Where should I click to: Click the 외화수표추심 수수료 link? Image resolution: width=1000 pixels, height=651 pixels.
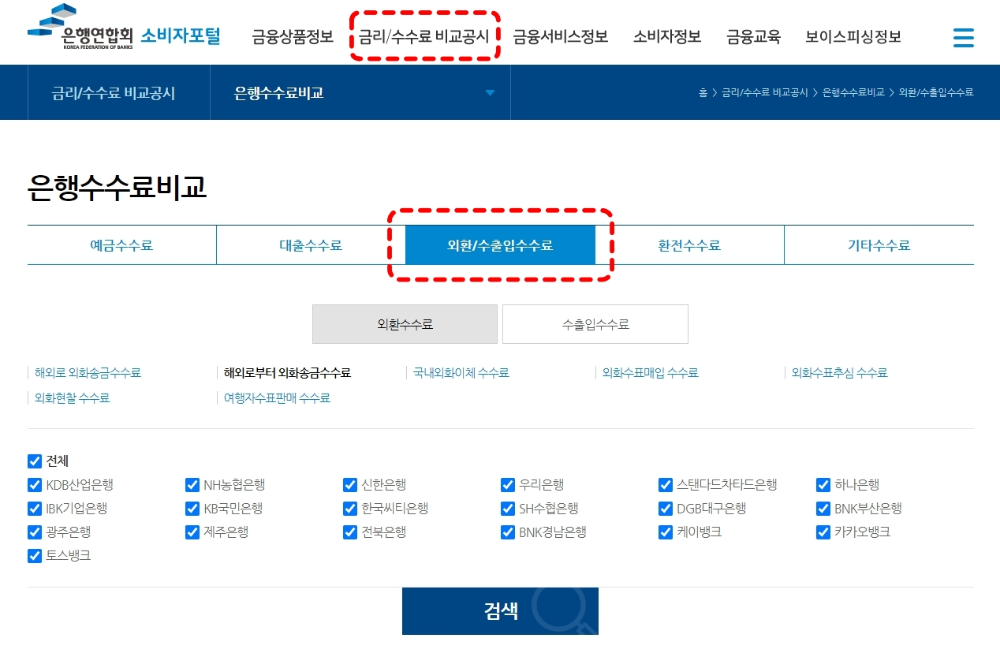pyautogui.click(x=839, y=372)
